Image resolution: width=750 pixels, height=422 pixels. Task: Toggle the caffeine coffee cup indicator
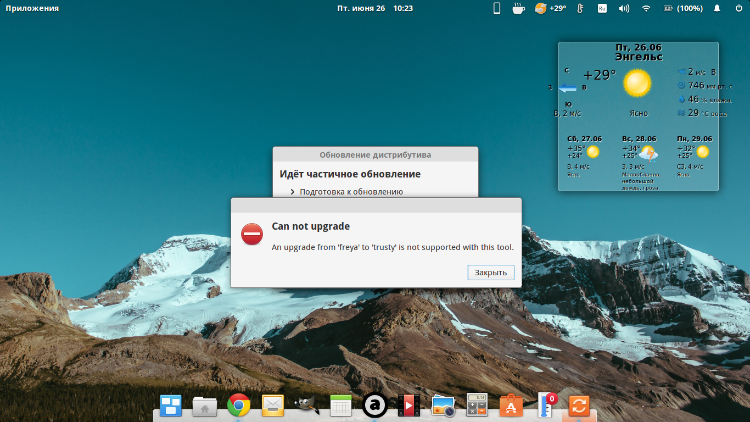point(518,8)
